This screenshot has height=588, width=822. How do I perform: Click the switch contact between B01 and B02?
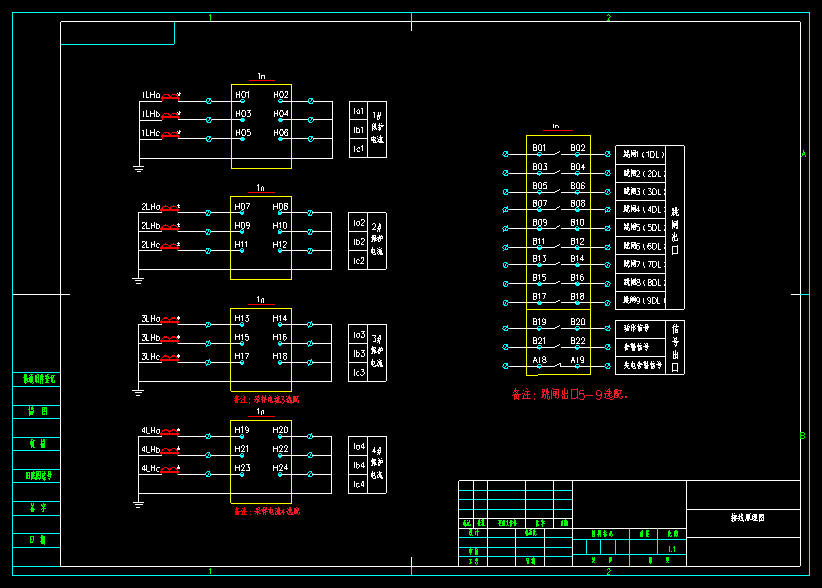coord(558,153)
